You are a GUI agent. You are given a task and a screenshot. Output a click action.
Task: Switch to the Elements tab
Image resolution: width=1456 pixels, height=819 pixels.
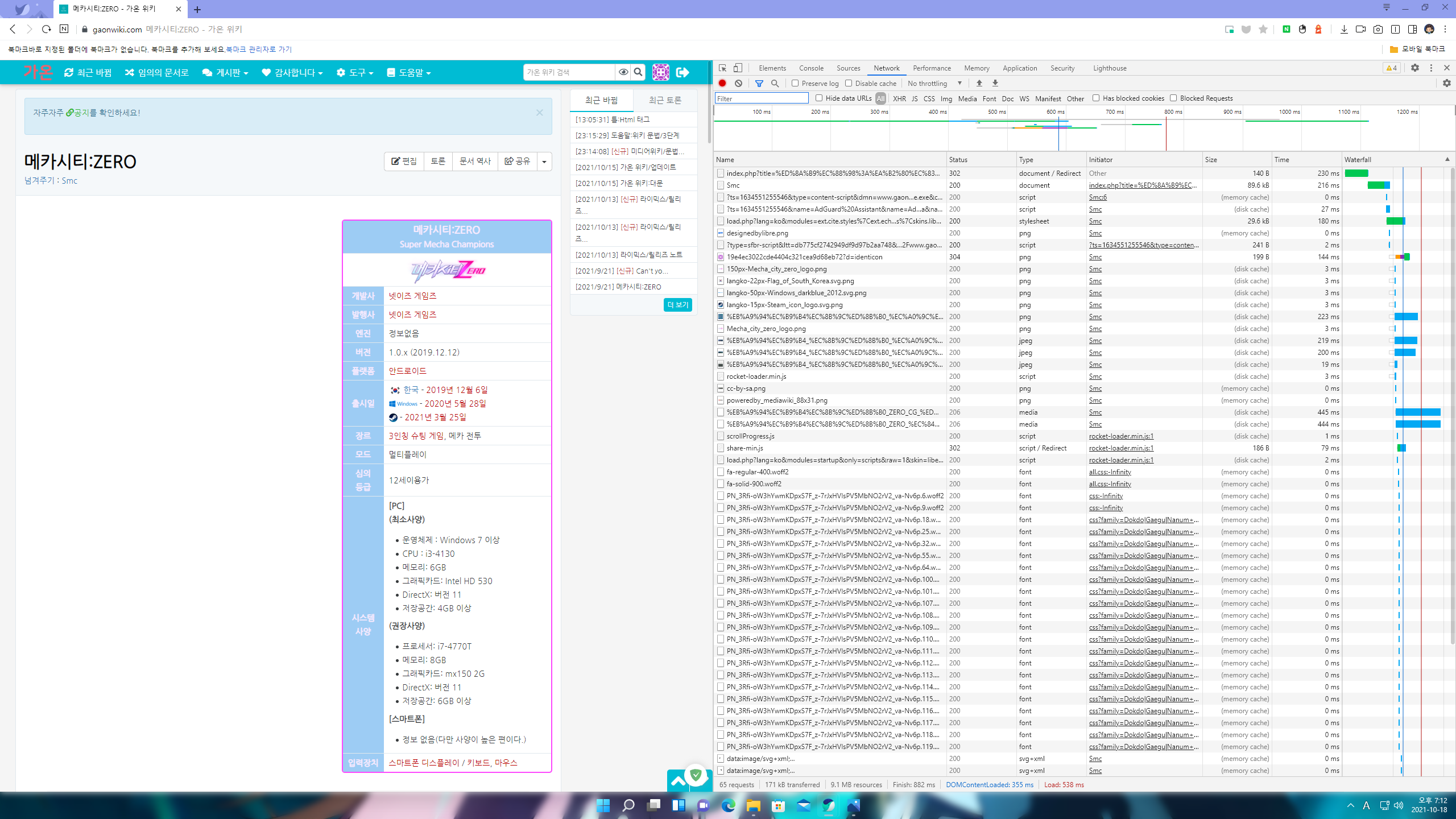click(772, 68)
